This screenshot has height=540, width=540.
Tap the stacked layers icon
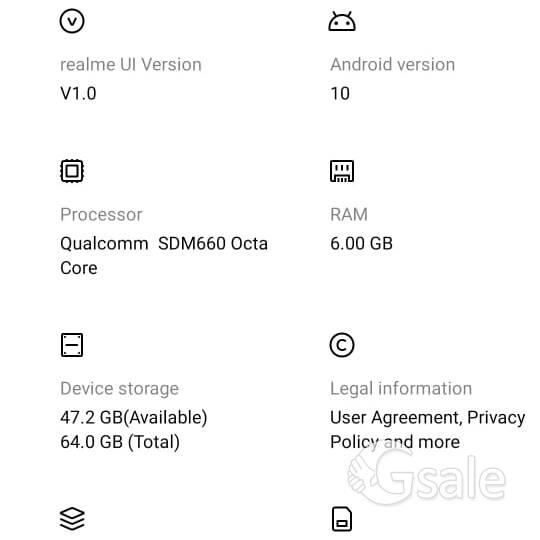[72, 519]
